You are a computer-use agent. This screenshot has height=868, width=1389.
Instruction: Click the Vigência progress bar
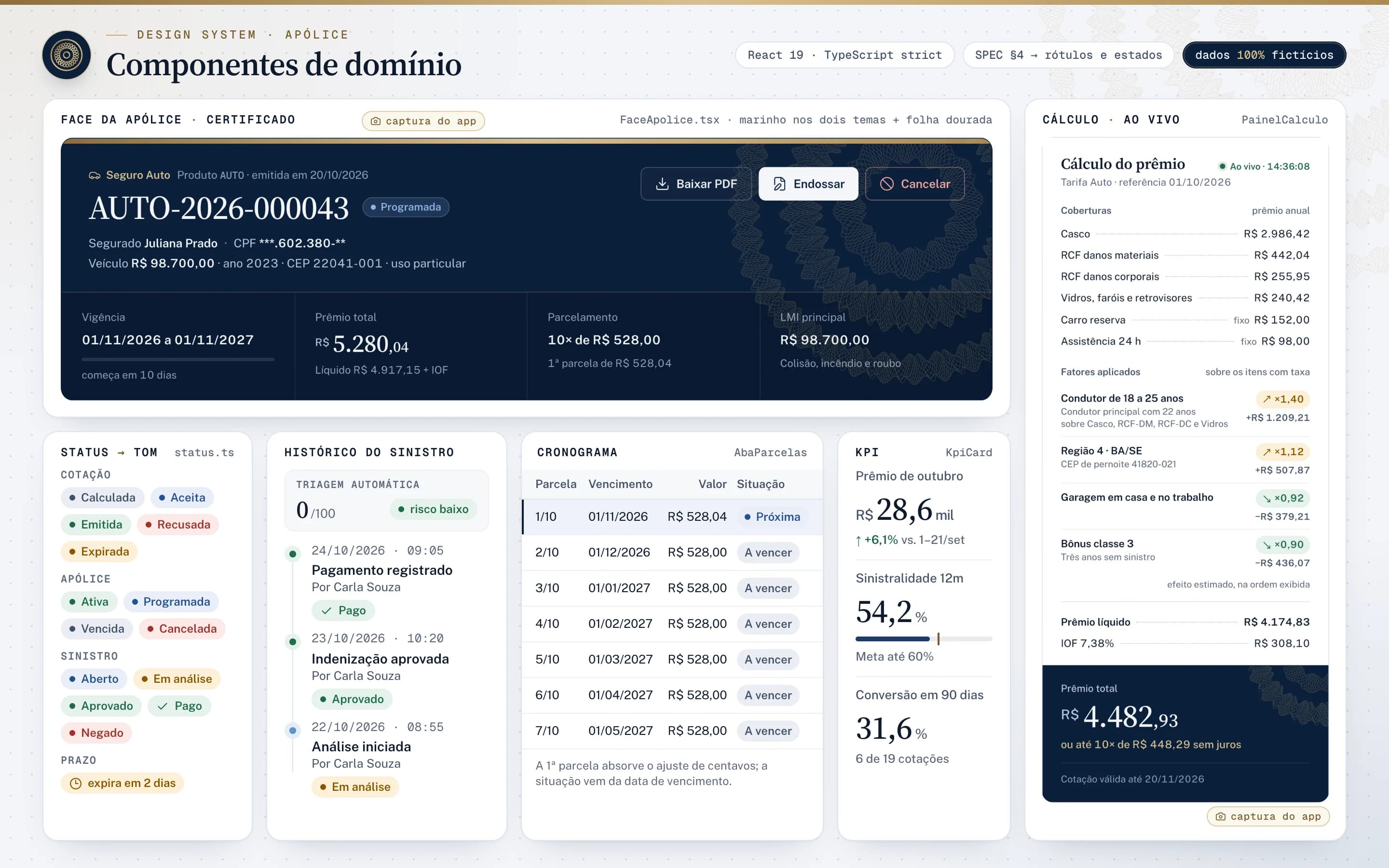178,359
